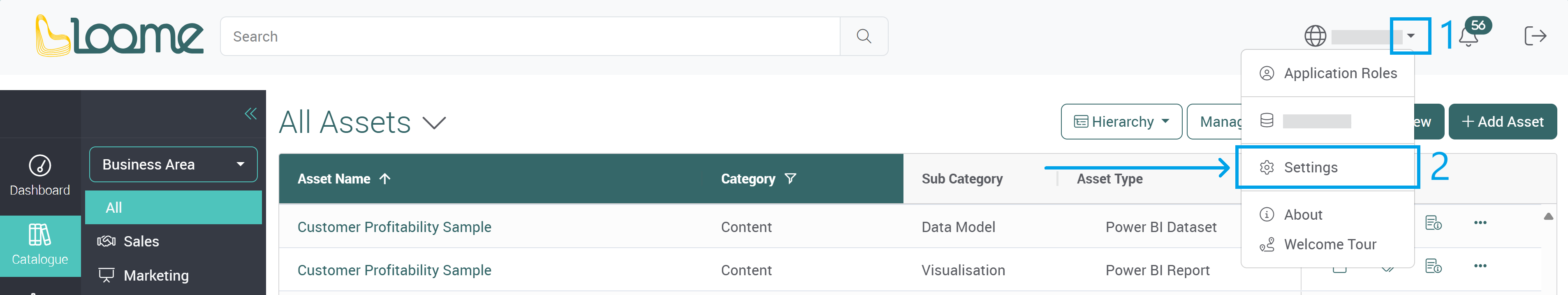The height and width of the screenshot is (295, 1568).
Task: Start the Welcome Tour menu item
Action: (x=1327, y=244)
